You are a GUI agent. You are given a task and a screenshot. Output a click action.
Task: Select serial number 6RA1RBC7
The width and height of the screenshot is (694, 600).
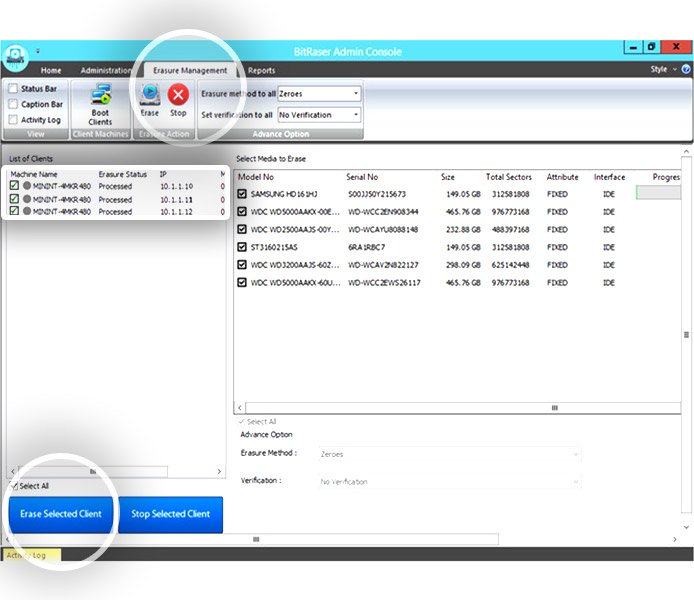coord(366,247)
